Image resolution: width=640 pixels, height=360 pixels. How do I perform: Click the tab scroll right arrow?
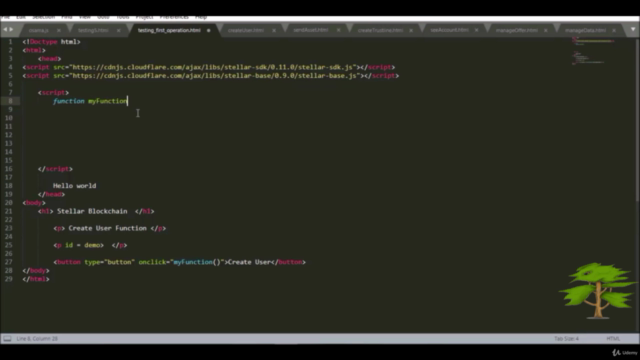[x=11, y=29]
